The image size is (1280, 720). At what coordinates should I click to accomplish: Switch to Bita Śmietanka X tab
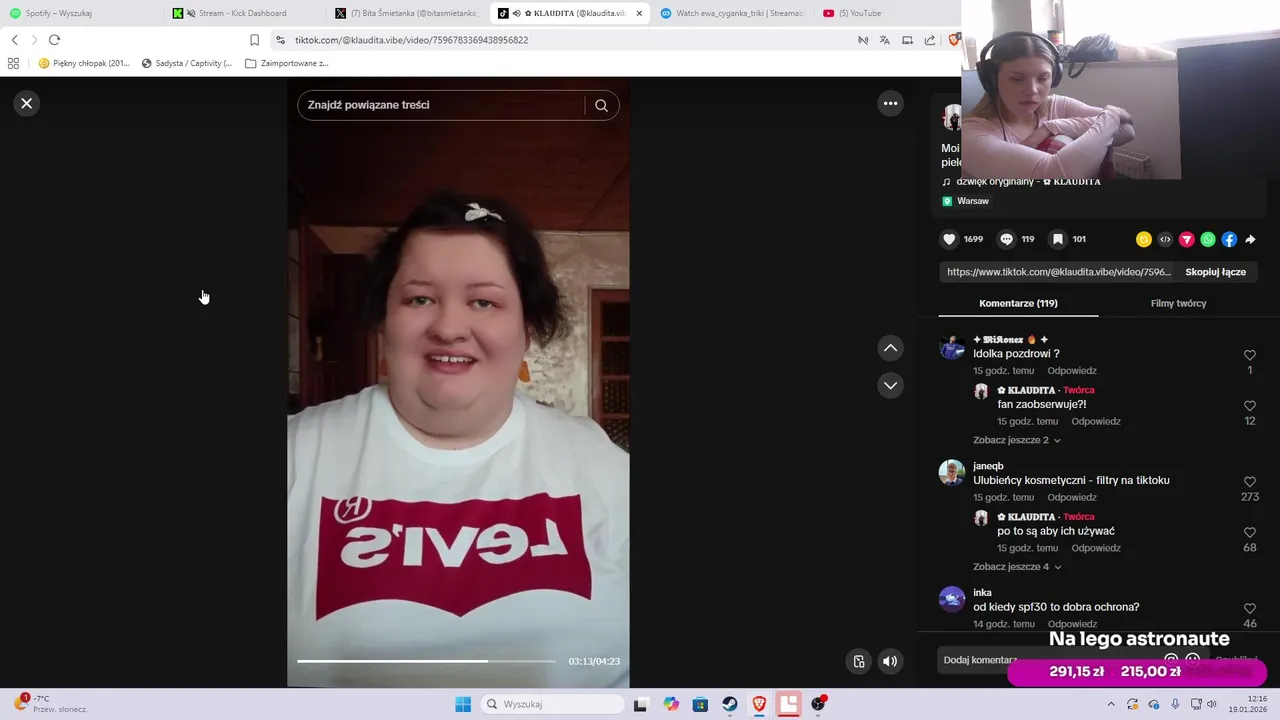click(x=408, y=13)
